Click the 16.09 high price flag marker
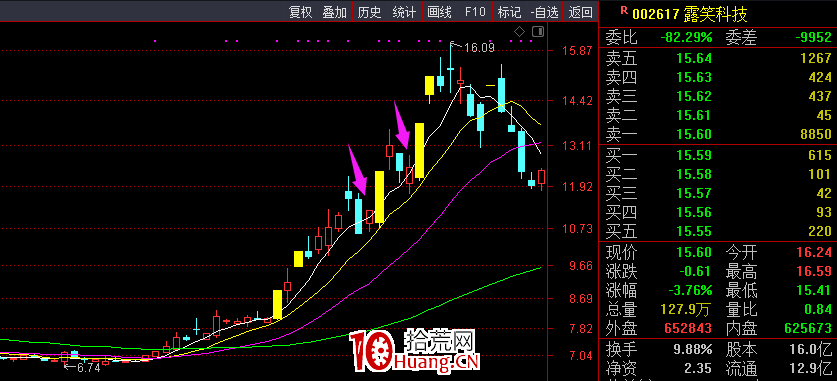Screen dimensions: 837x381 click(x=473, y=47)
